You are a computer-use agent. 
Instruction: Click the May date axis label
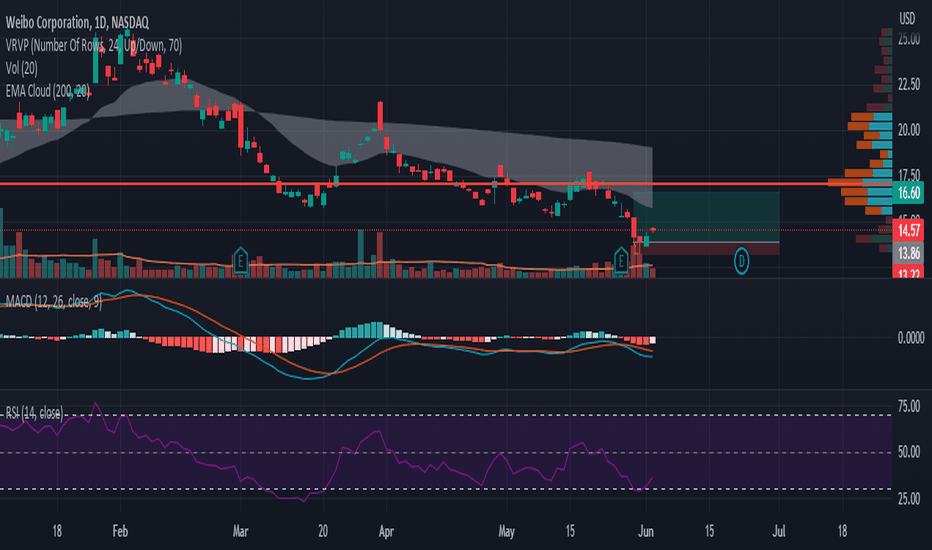tap(506, 531)
